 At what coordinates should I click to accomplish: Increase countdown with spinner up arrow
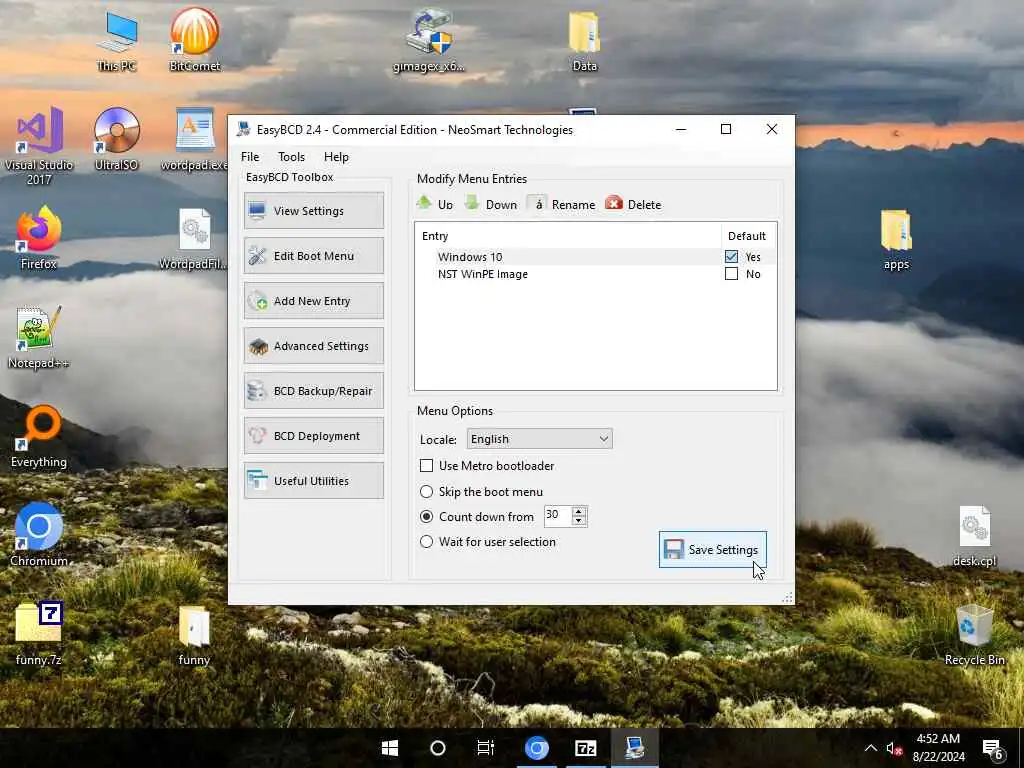579,511
